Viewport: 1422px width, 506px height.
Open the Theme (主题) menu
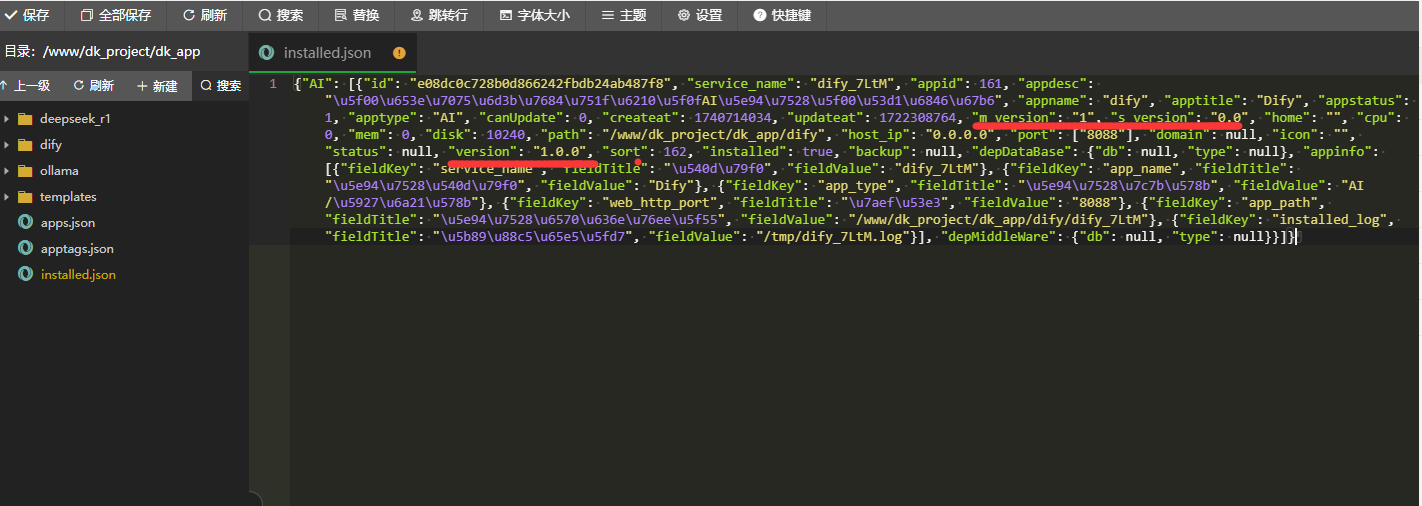tap(623, 15)
